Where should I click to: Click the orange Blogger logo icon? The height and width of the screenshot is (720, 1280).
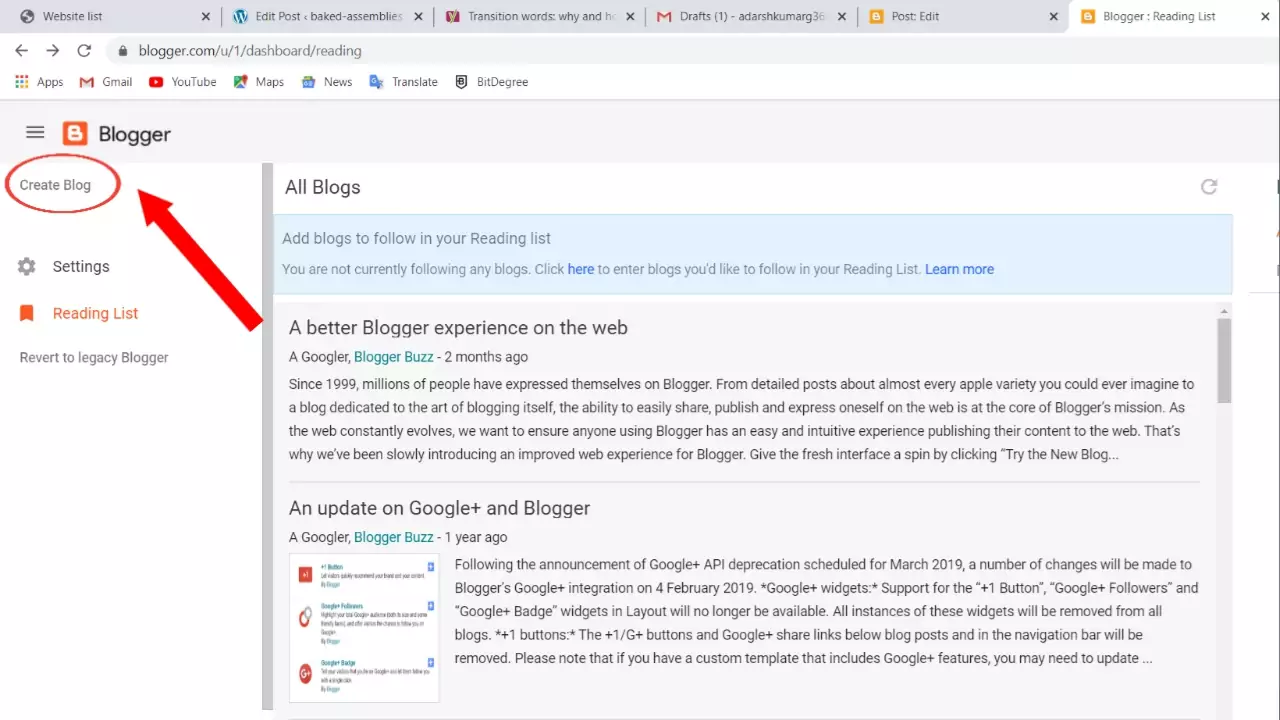click(x=75, y=134)
